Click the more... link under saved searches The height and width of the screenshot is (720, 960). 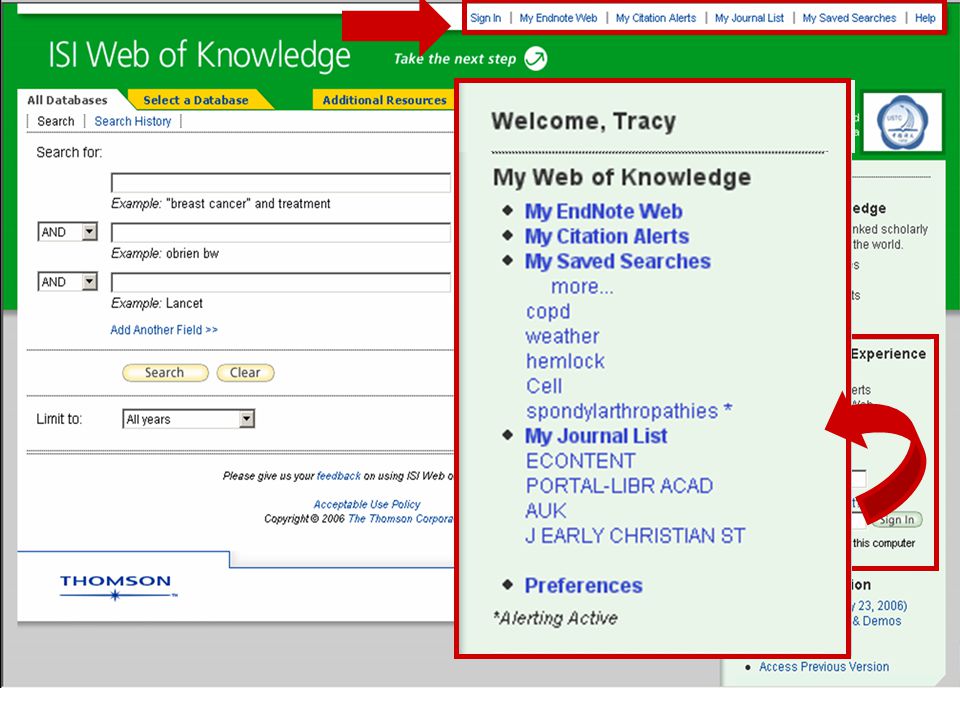(x=582, y=287)
